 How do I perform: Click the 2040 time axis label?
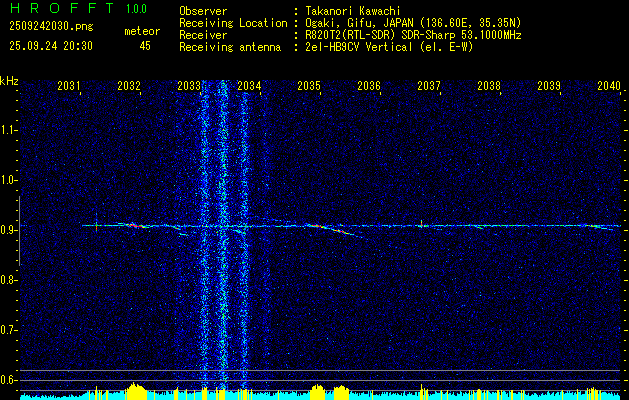tap(609, 86)
